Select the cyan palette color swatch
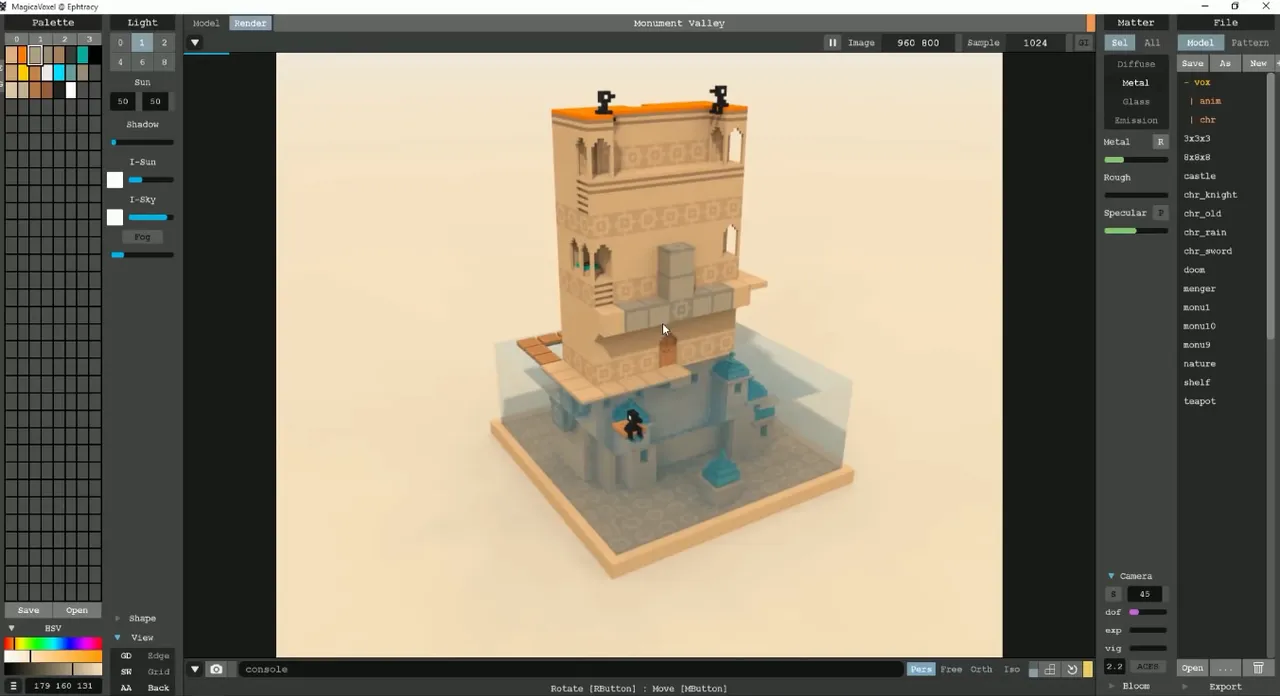This screenshot has height=696, width=1280. coord(59,72)
